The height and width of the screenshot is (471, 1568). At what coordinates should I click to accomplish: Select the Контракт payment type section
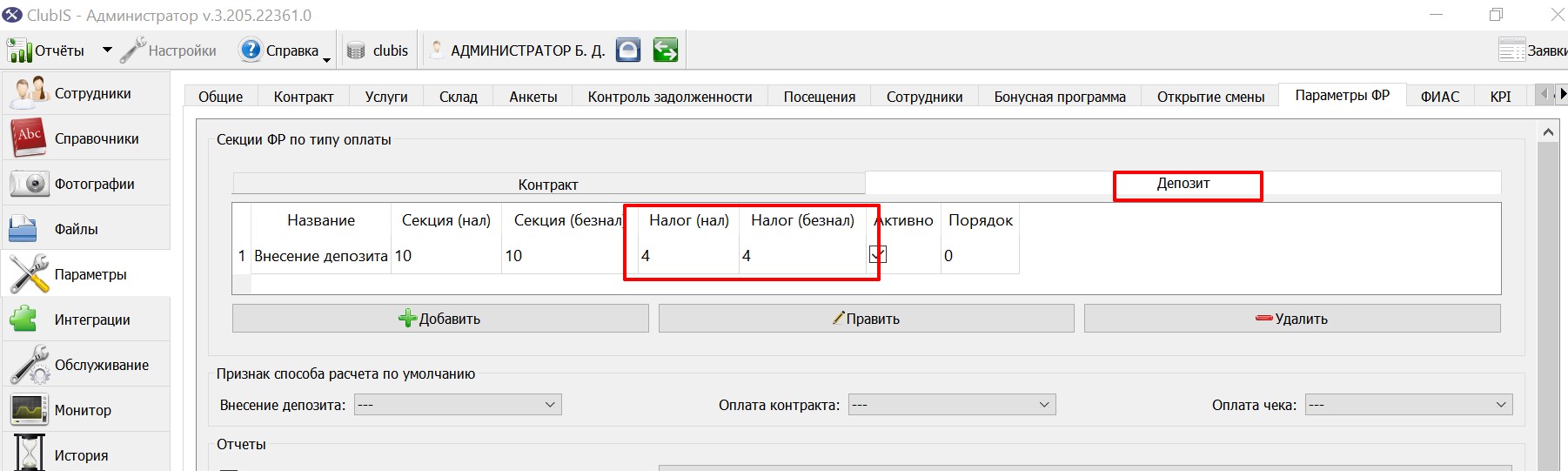point(548,184)
